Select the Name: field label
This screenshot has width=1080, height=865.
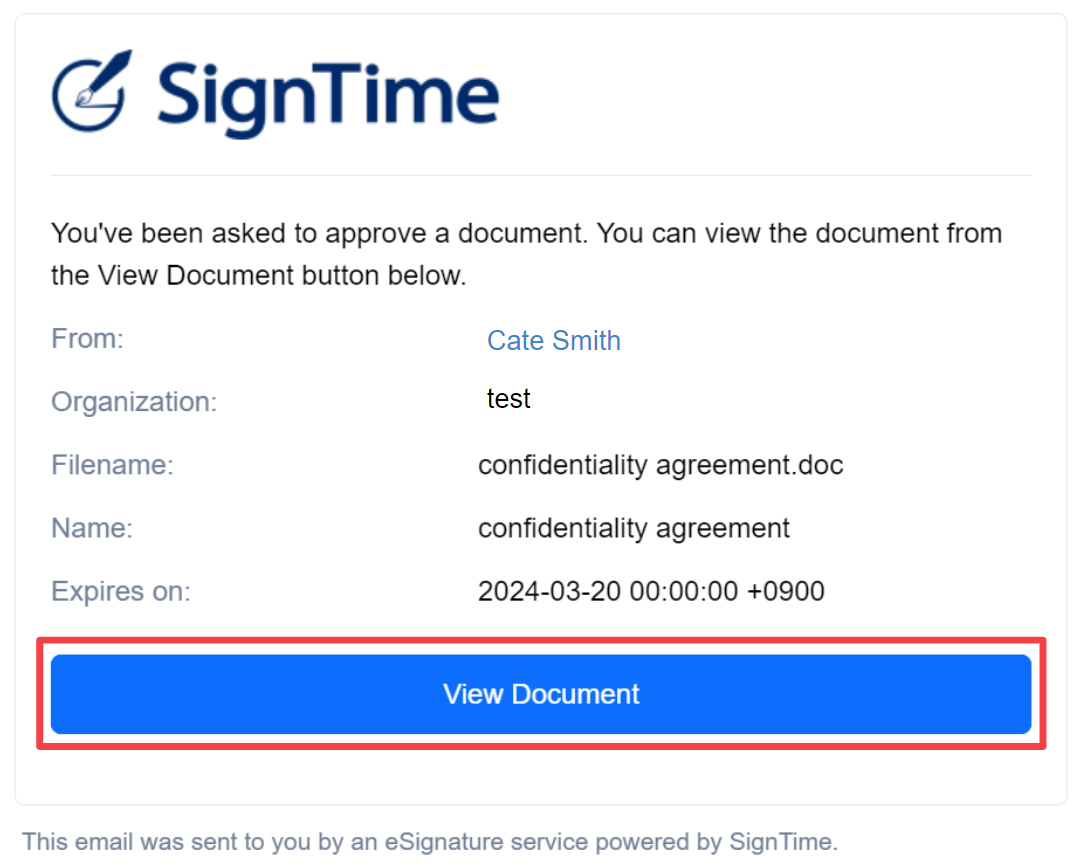(92, 528)
